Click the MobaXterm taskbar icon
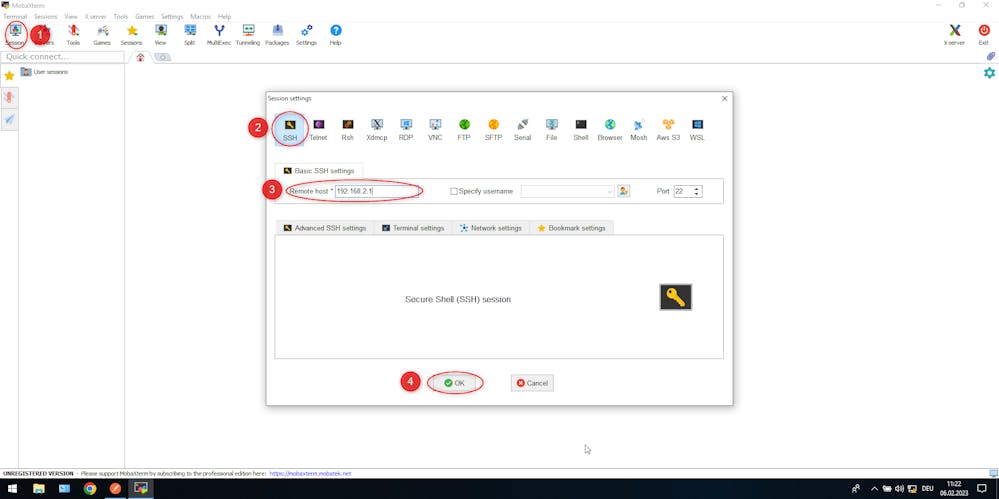Screen dimensions: 999x499 (x=141, y=489)
